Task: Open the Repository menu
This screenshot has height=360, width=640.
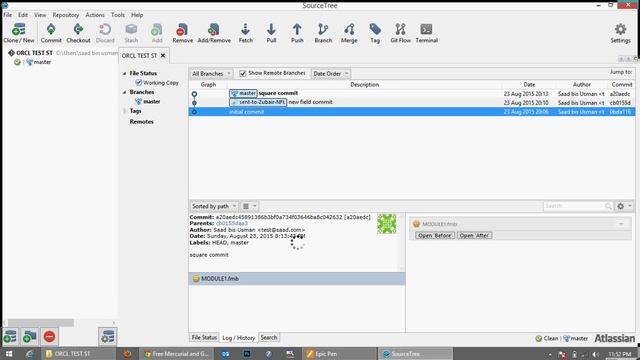Action: coord(65,15)
